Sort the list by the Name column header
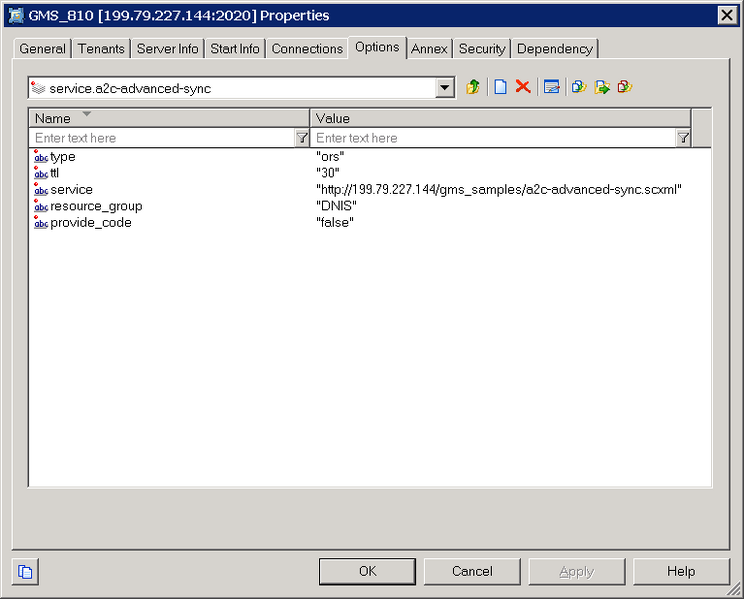 coord(169,118)
